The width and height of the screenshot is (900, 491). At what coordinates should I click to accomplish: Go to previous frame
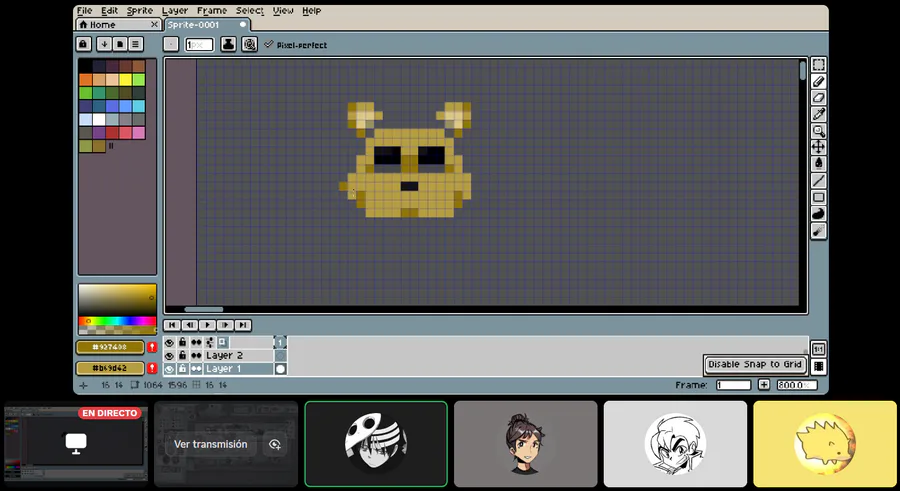coord(189,325)
